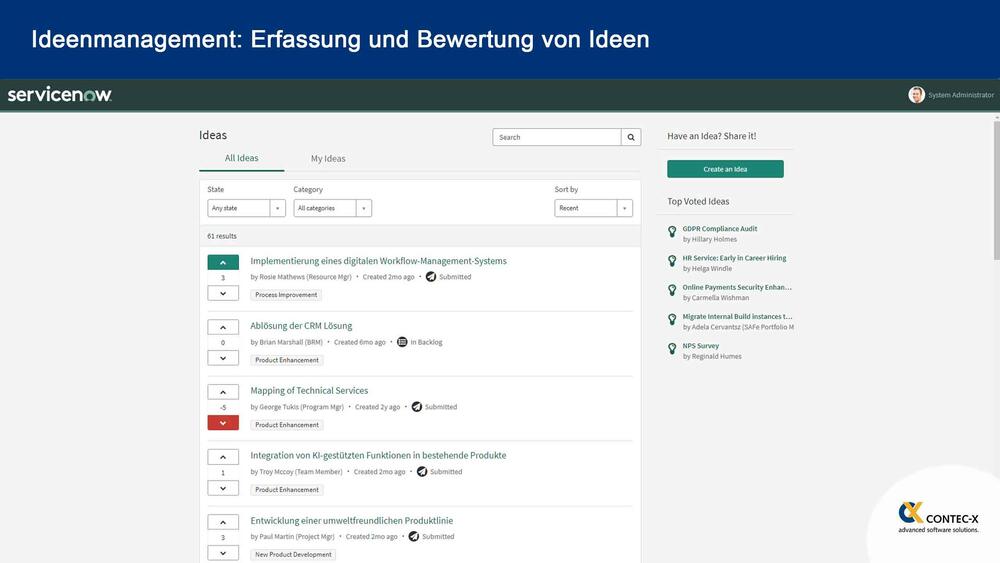Click the Create an Idea button
The width and height of the screenshot is (1000, 563).
tap(725, 169)
